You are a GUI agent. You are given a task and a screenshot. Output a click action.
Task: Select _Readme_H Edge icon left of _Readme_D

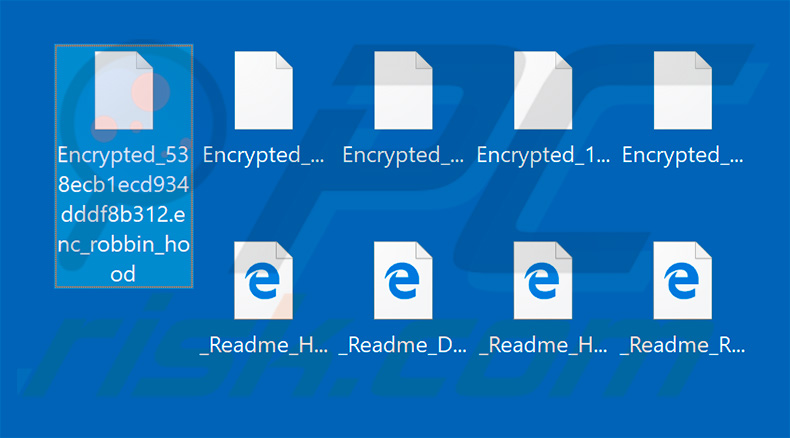point(263,281)
